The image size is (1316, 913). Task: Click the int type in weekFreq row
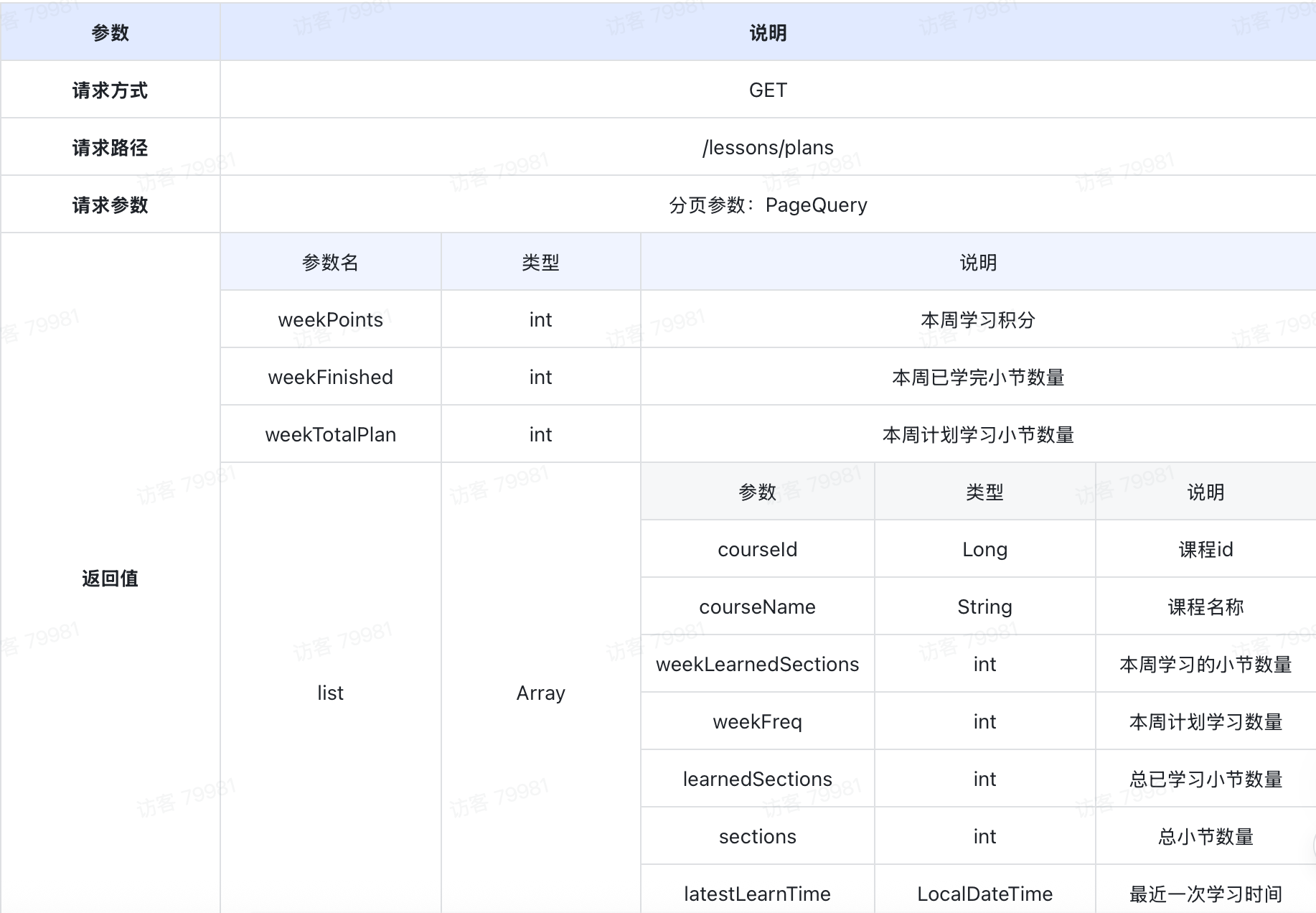pos(984,722)
